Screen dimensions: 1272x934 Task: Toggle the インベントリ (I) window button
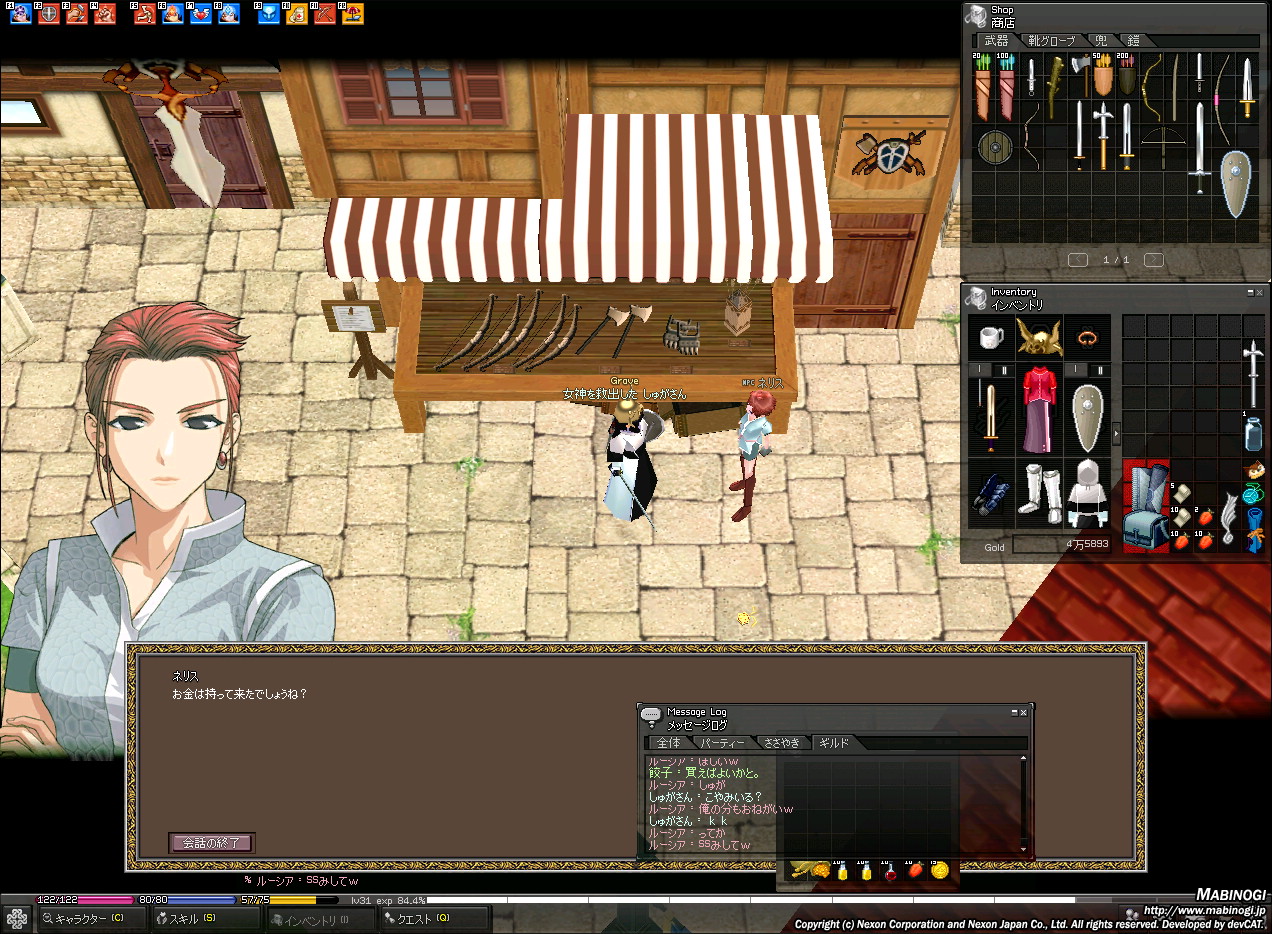pos(320,919)
